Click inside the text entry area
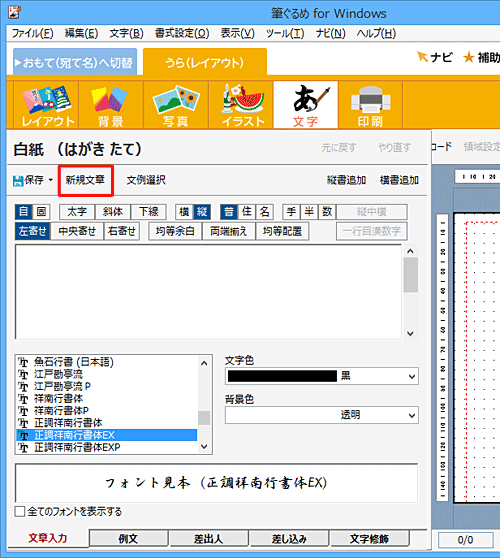 click(209, 292)
